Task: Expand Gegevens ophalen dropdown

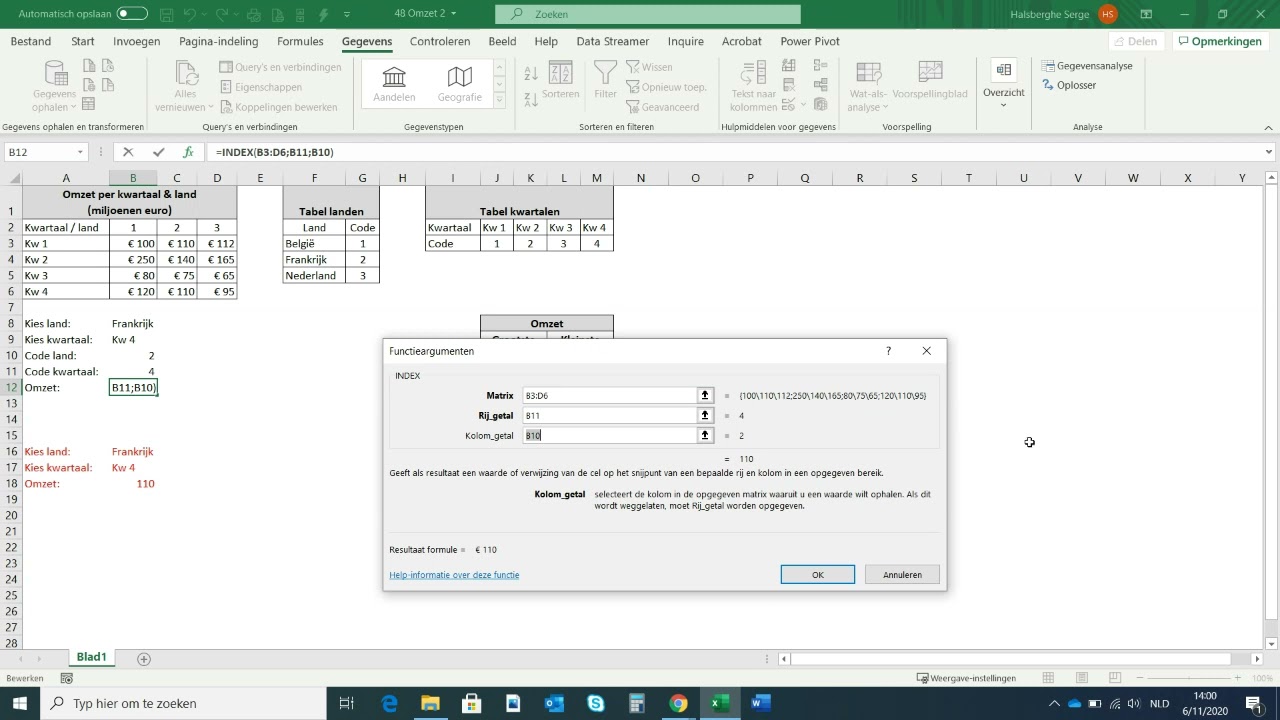Action: point(72,107)
